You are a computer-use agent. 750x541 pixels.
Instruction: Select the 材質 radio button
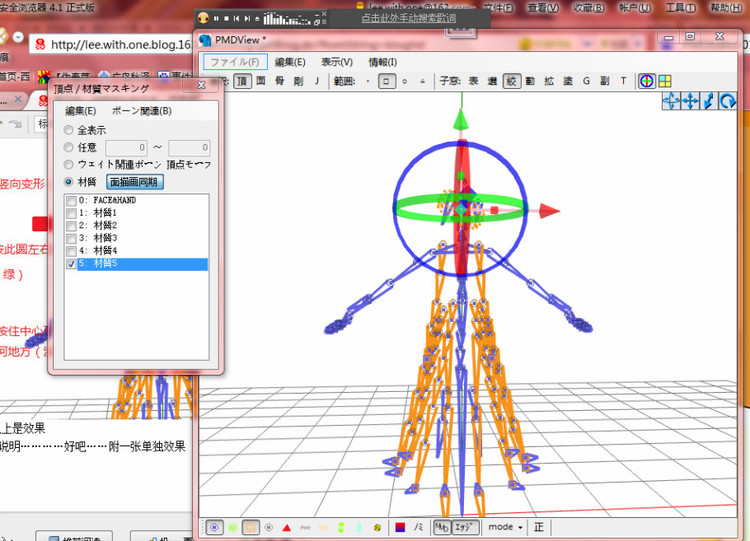click(x=68, y=182)
